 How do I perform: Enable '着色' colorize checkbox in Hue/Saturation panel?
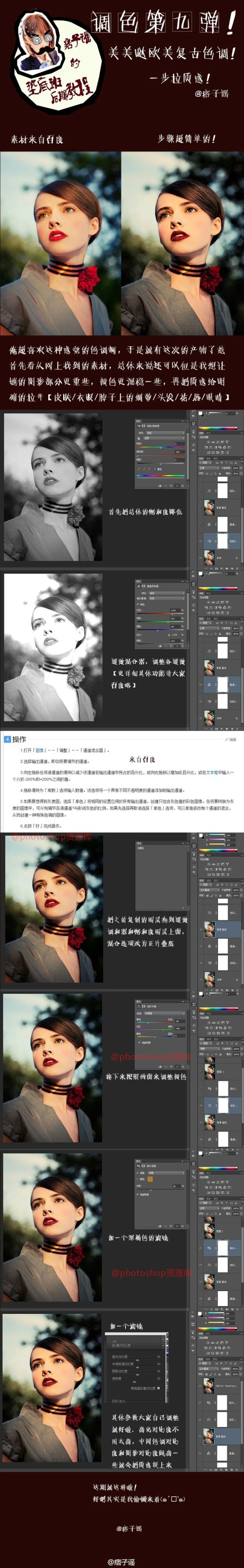(155, 469)
